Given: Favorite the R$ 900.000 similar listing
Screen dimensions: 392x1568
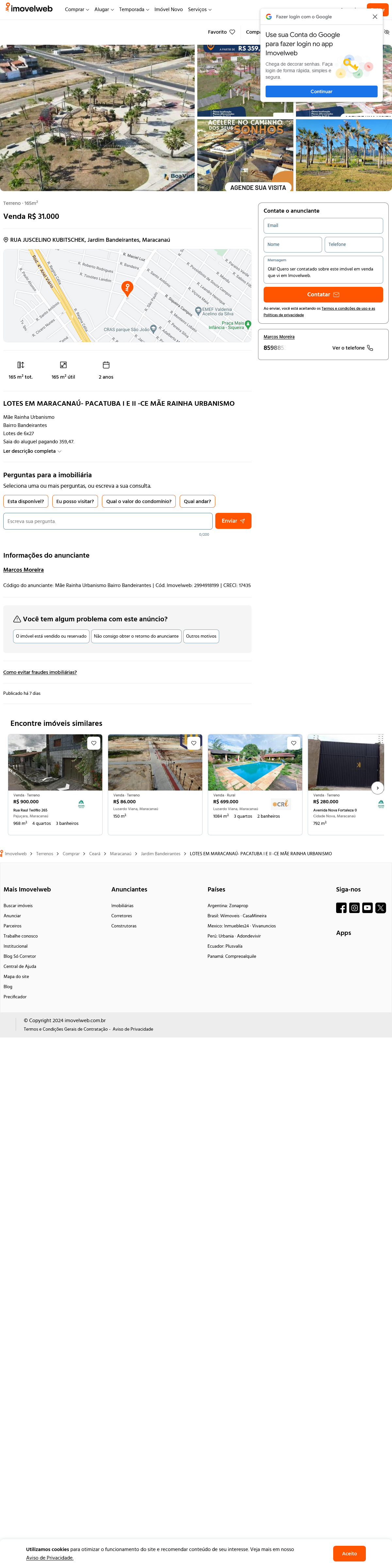Looking at the screenshot, I should [94, 743].
